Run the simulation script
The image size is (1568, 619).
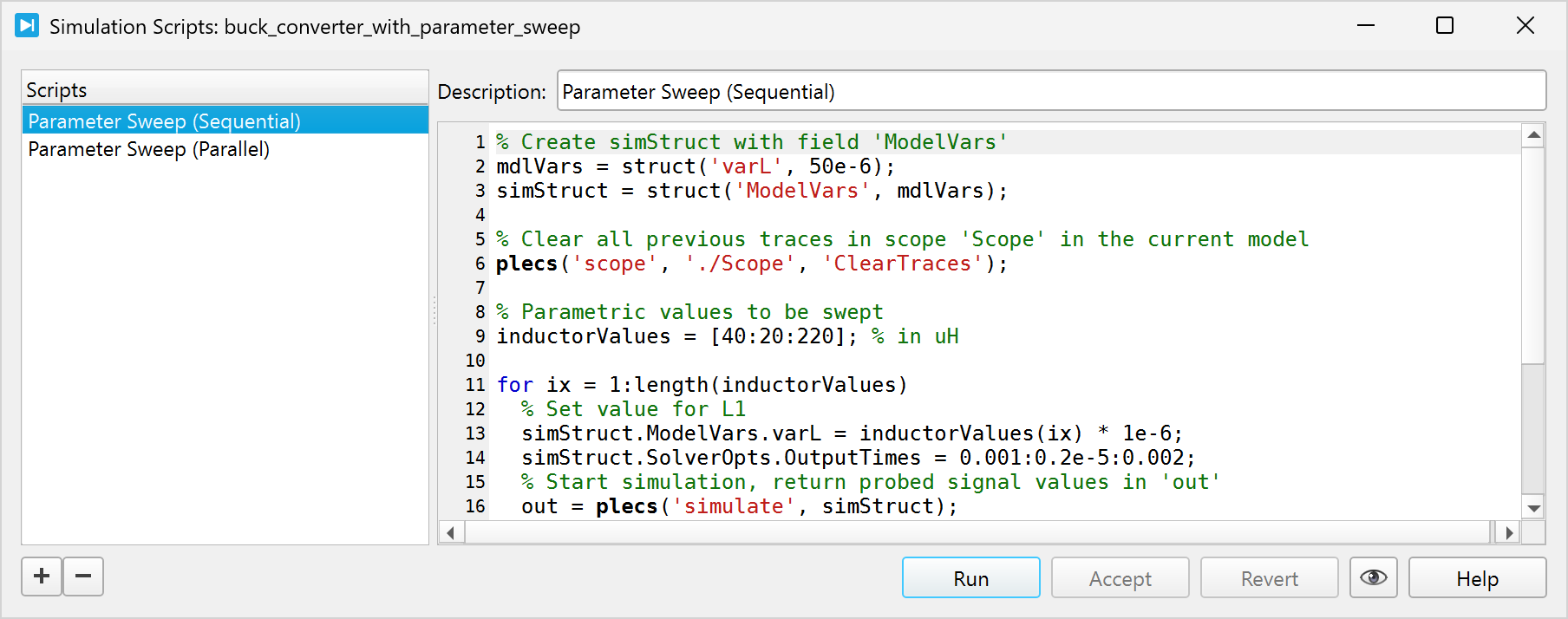coord(970,578)
